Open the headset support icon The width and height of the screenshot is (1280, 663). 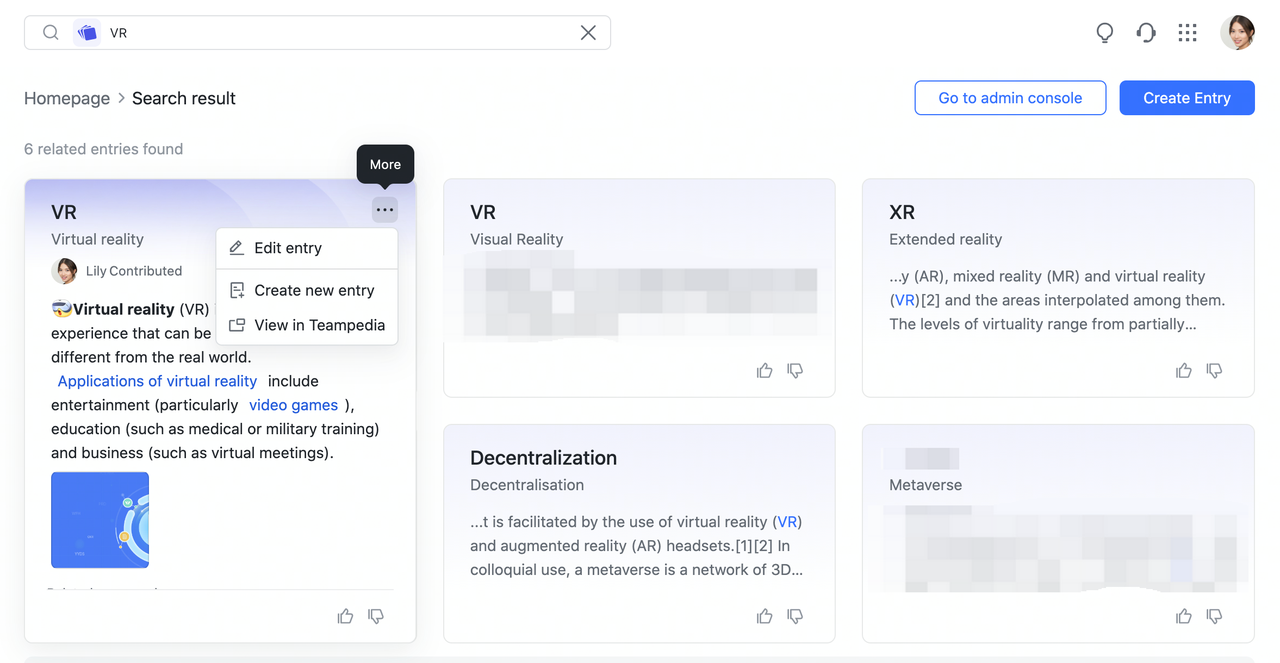pos(1146,33)
